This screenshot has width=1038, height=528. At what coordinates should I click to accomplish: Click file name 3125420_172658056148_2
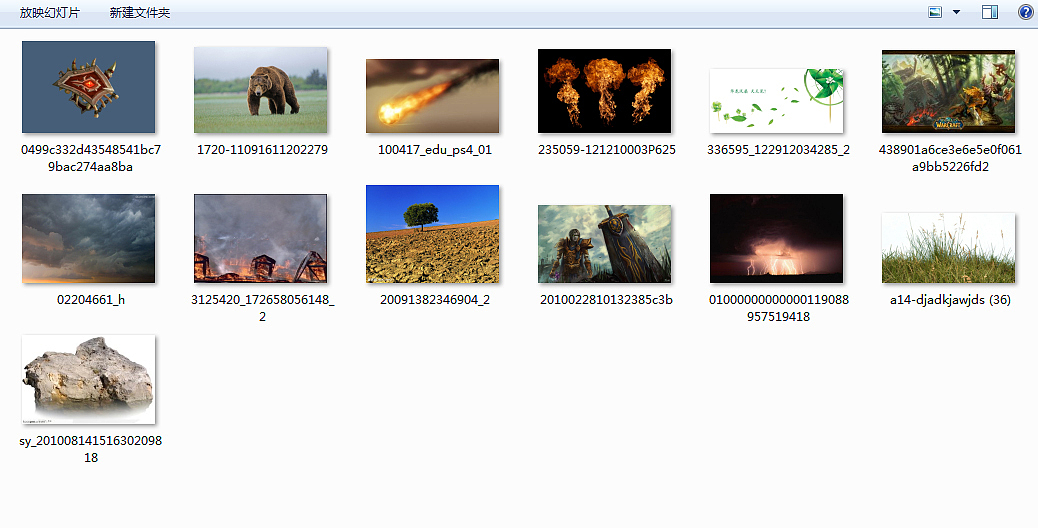pyautogui.click(x=263, y=308)
